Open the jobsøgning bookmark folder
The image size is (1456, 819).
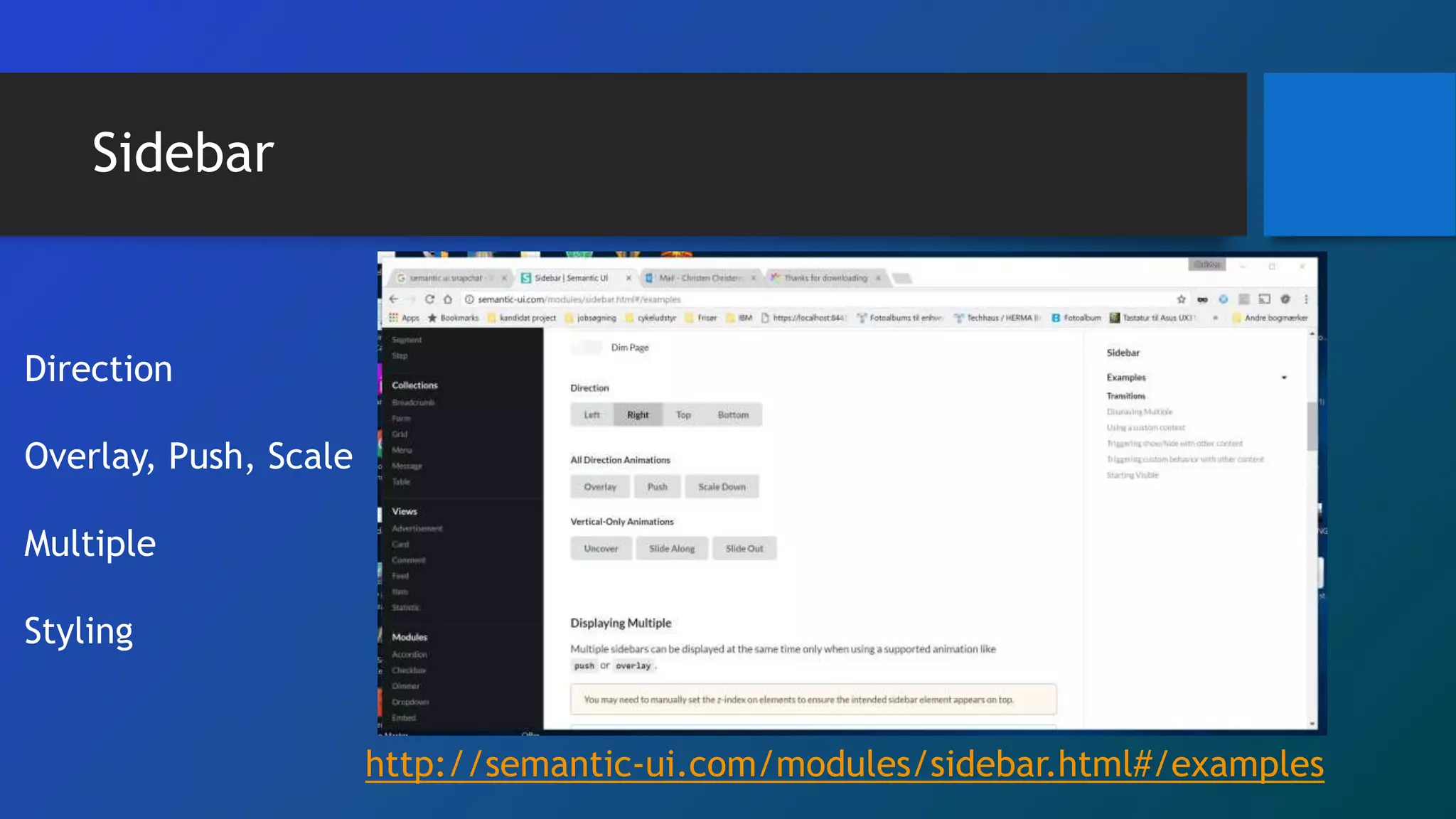pos(591,318)
